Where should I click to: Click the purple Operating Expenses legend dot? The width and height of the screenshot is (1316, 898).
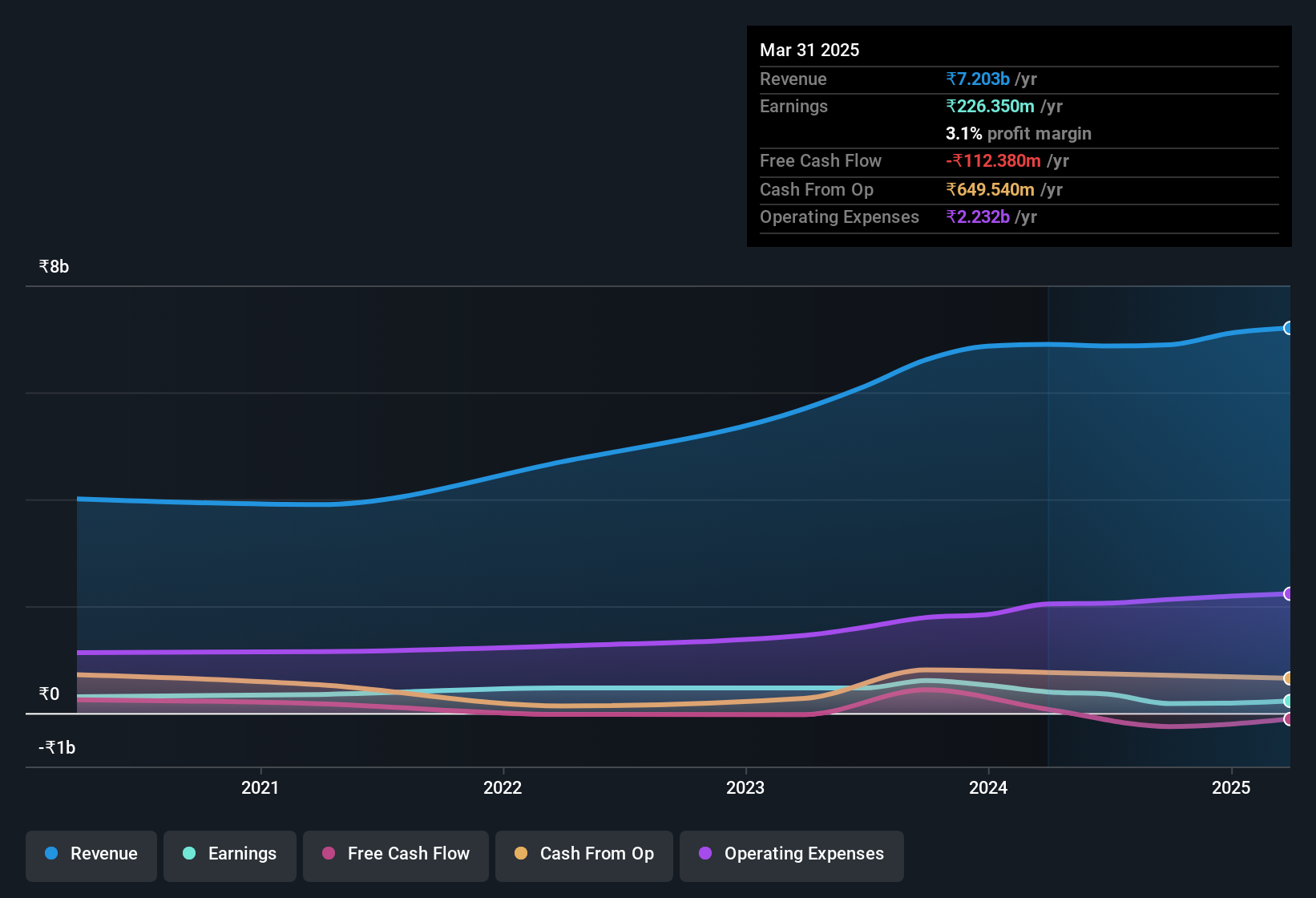point(705,853)
